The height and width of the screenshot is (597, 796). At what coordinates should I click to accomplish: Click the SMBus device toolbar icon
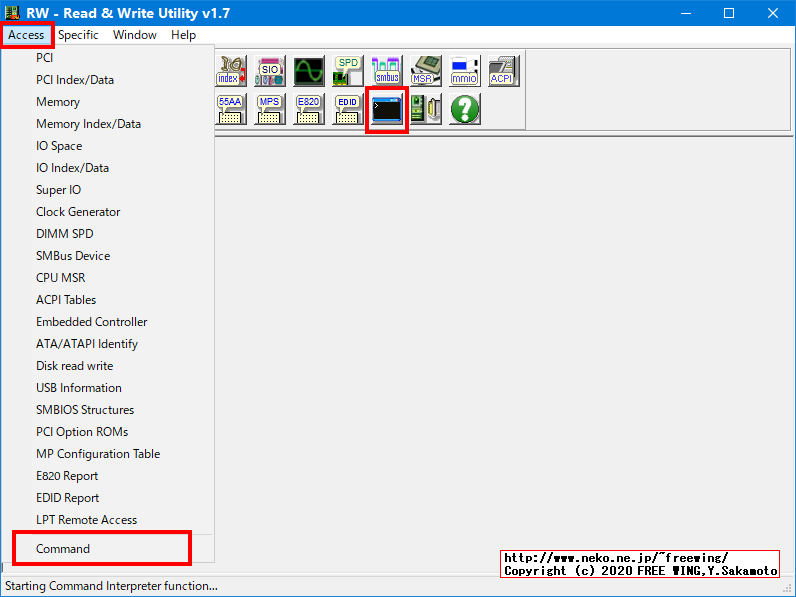point(387,71)
